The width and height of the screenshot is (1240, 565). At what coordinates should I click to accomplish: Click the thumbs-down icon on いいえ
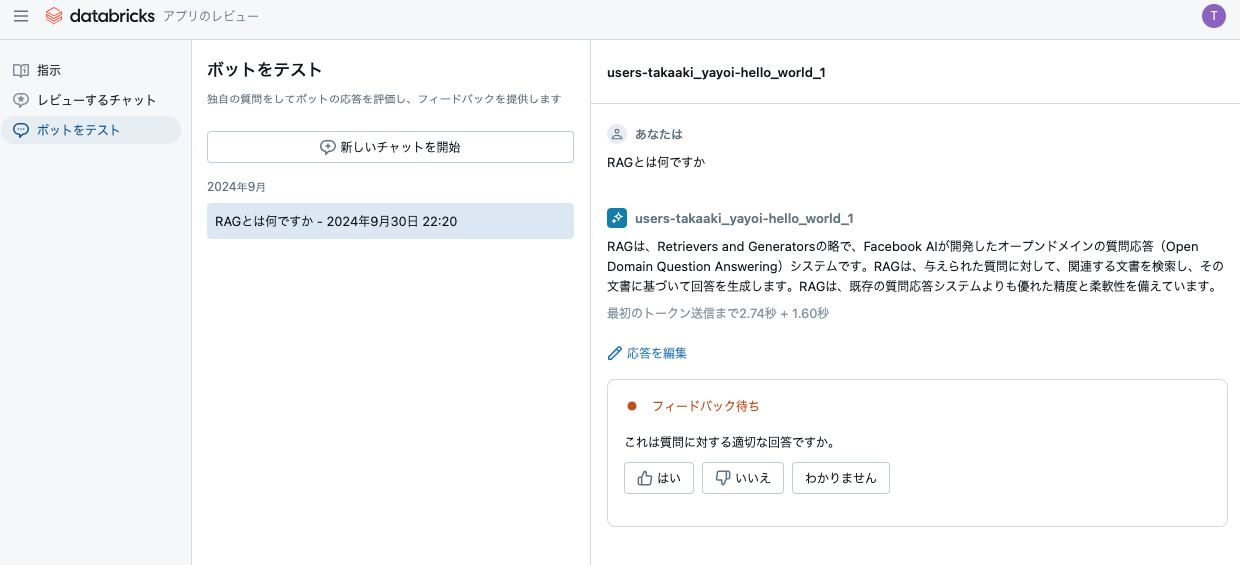pyautogui.click(x=723, y=478)
